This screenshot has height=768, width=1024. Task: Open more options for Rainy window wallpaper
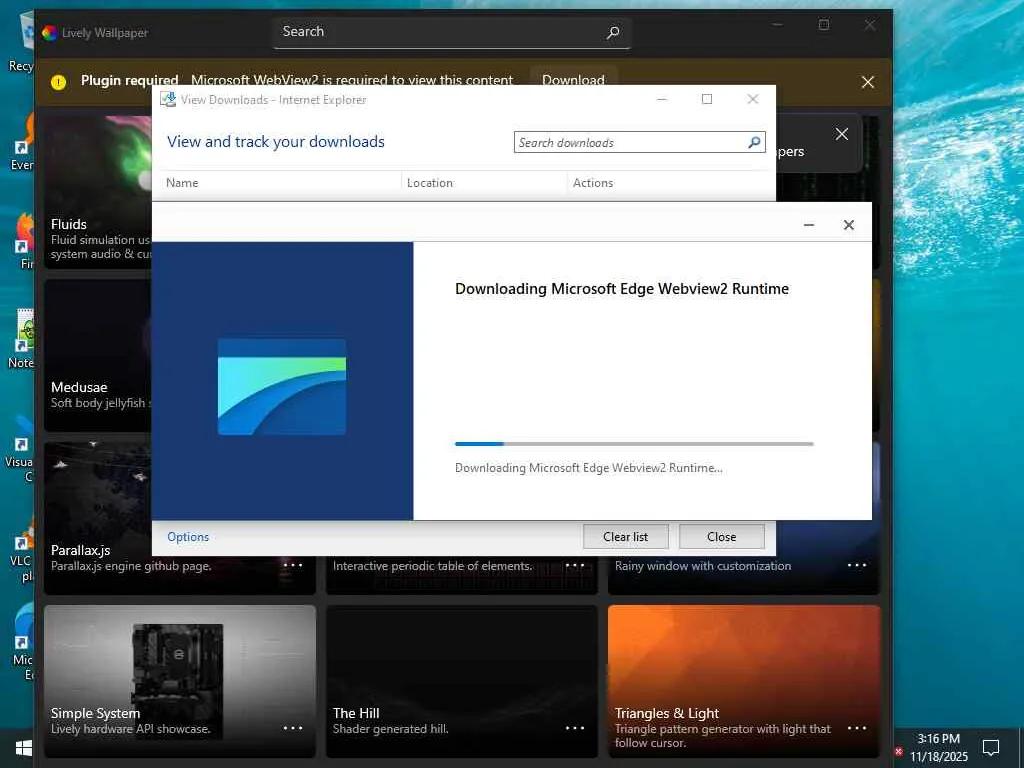click(857, 565)
